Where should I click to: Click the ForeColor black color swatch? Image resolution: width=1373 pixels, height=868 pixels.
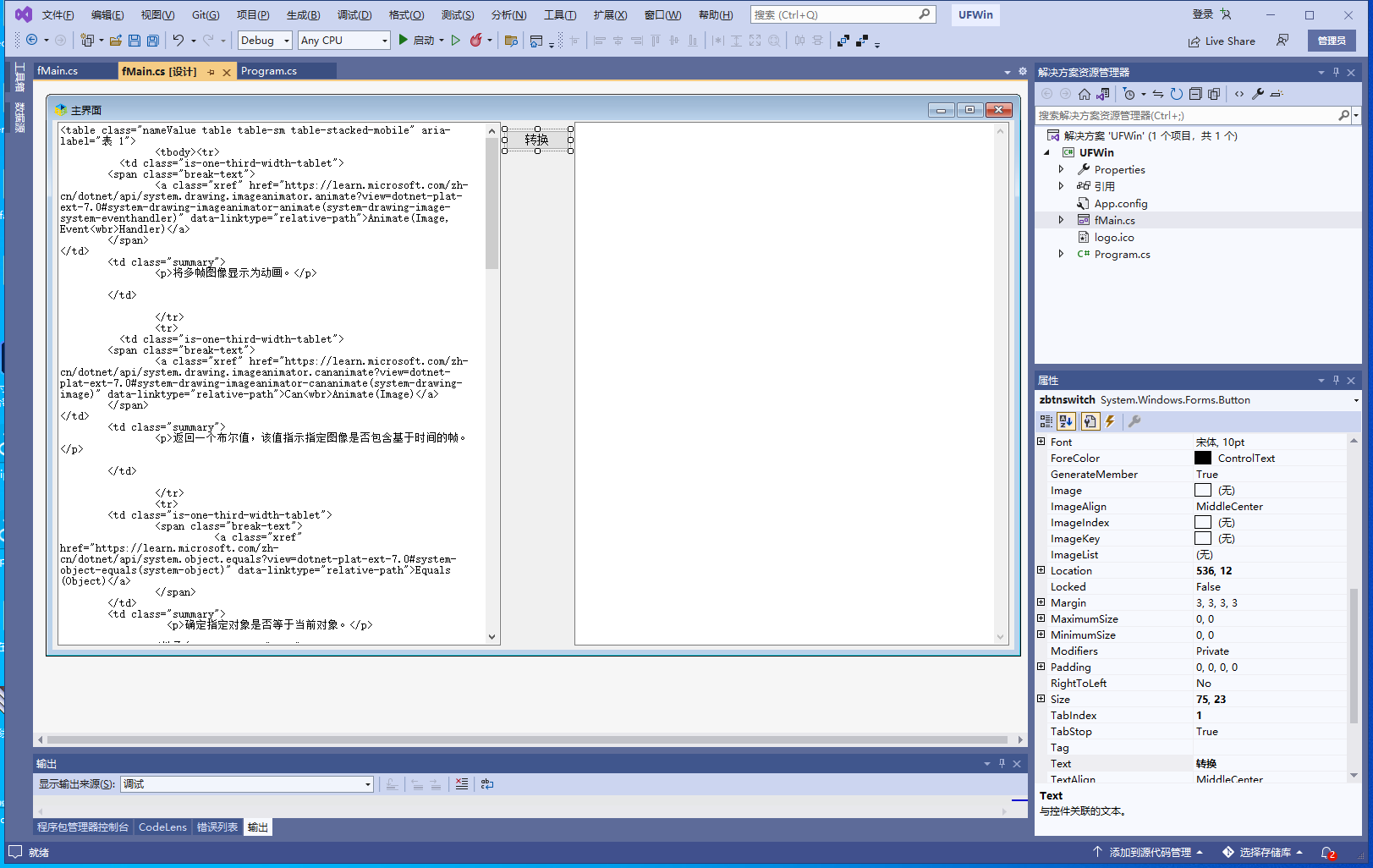(1202, 458)
